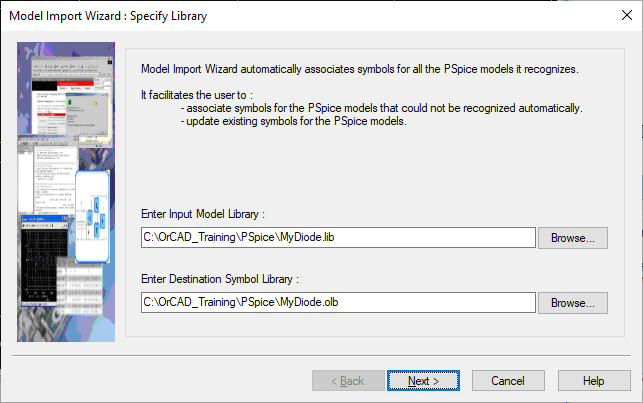Open Help for the wizard
This screenshot has height=403, width=643.
[x=594, y=381]
